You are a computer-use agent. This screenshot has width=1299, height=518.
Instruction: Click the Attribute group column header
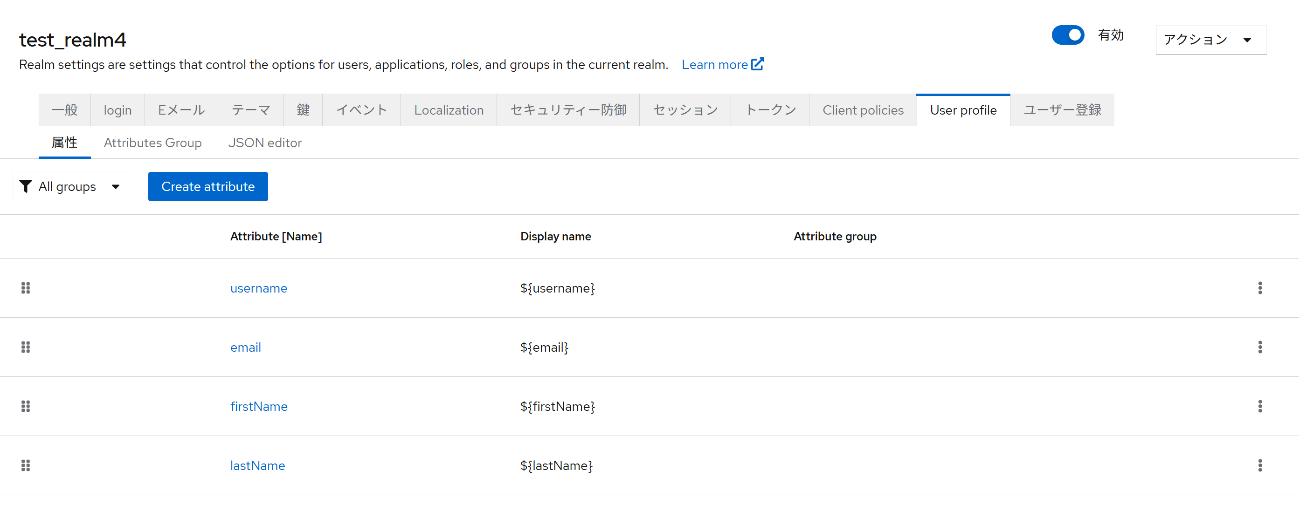click(835, 236)
